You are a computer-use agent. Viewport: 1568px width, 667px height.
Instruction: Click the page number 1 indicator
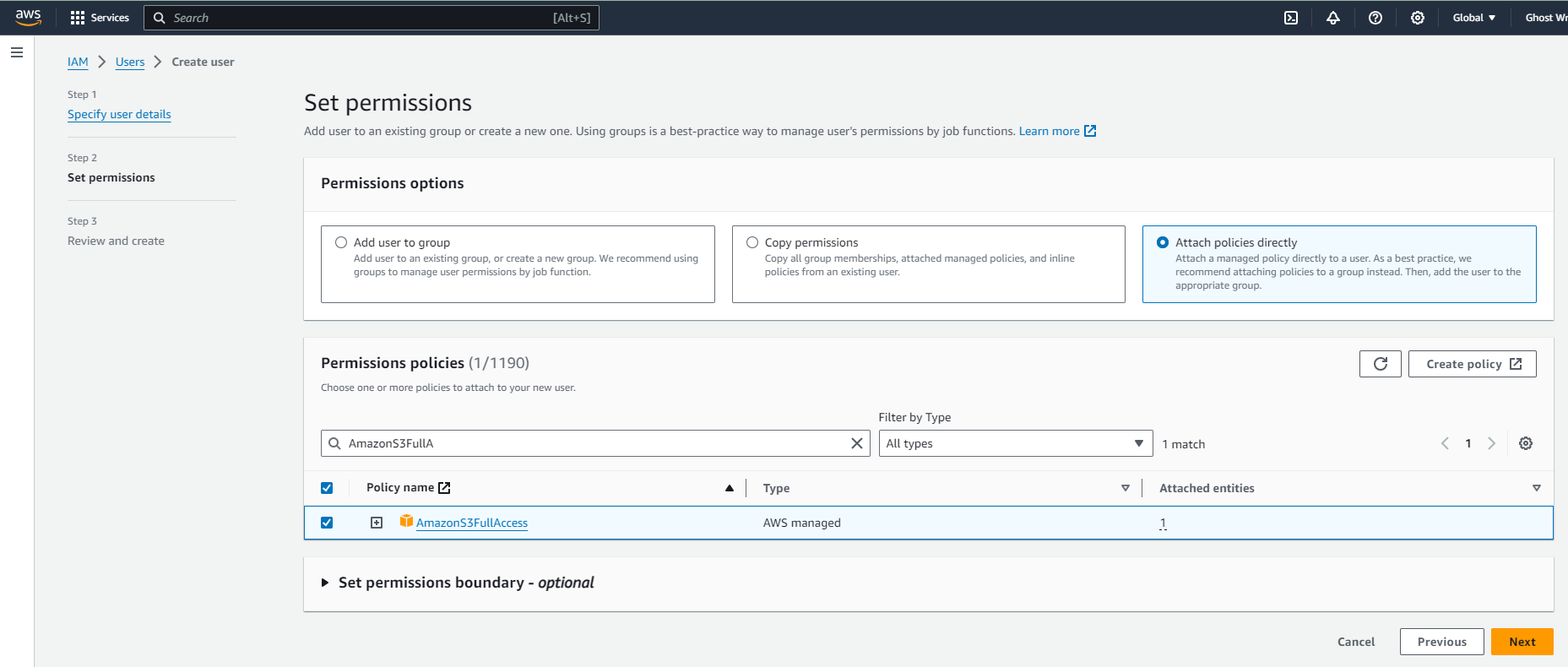1468,443
